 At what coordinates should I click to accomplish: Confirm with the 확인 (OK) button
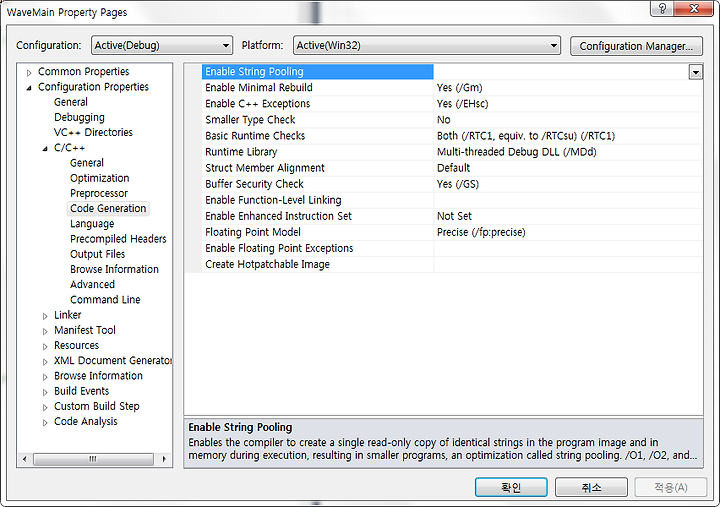pyautogui.click(x=511, y=487)
